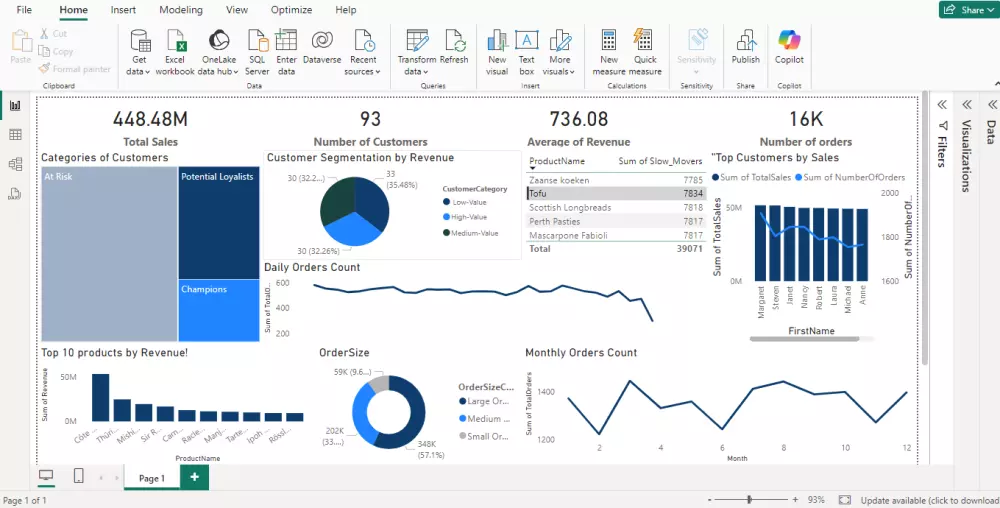1000x508 pixels.
Task: Open the Share dropdown
Action: click(x=969, y=10)
